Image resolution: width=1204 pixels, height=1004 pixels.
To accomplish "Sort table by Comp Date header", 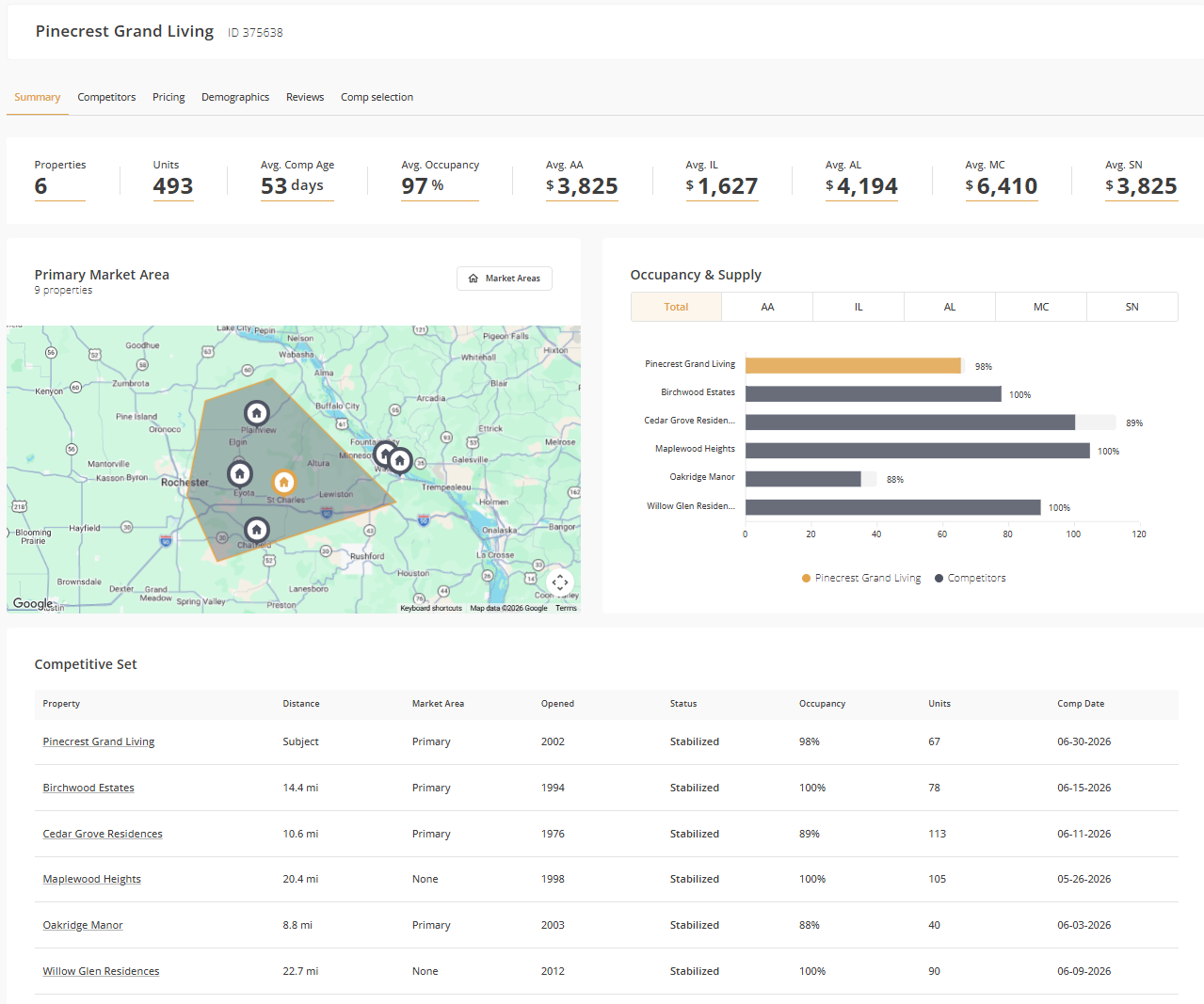I will (x=1081, y=704).
